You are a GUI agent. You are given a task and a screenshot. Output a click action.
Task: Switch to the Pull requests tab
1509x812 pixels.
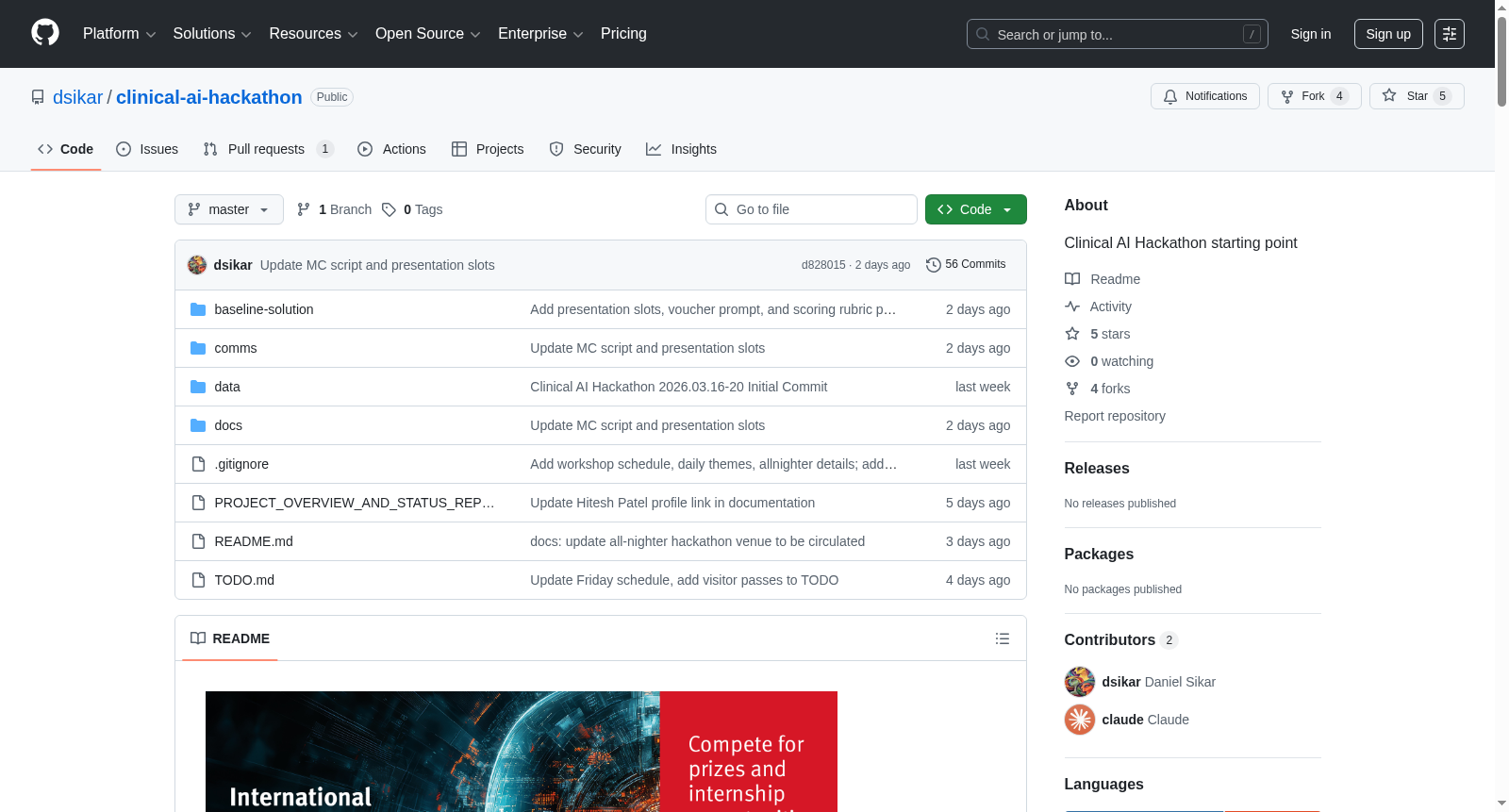coord(268,149)
